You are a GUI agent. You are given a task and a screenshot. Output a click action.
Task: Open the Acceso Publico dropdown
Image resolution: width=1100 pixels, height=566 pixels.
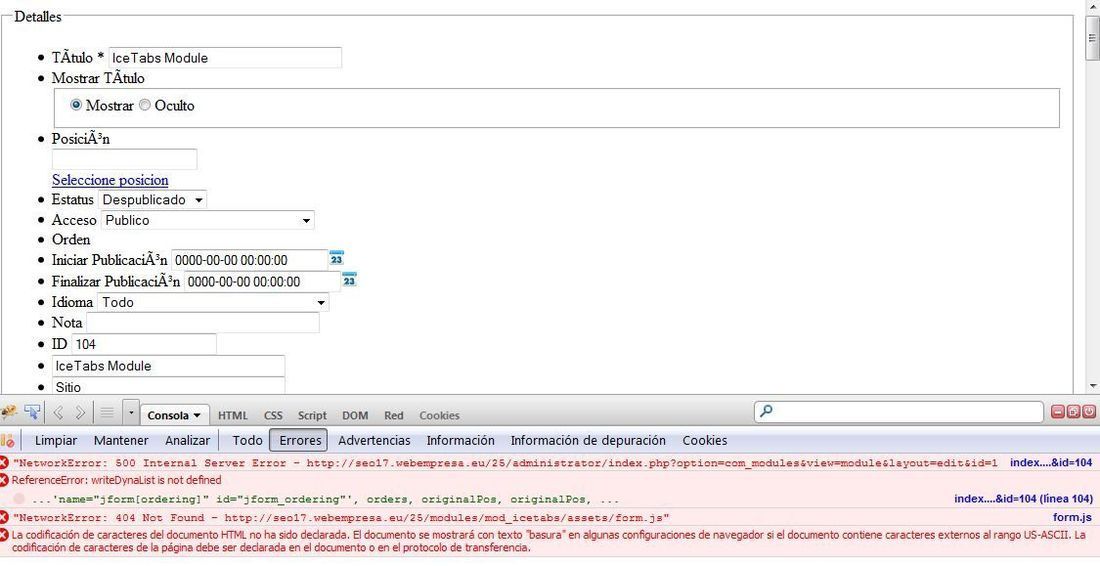(208, 220)
